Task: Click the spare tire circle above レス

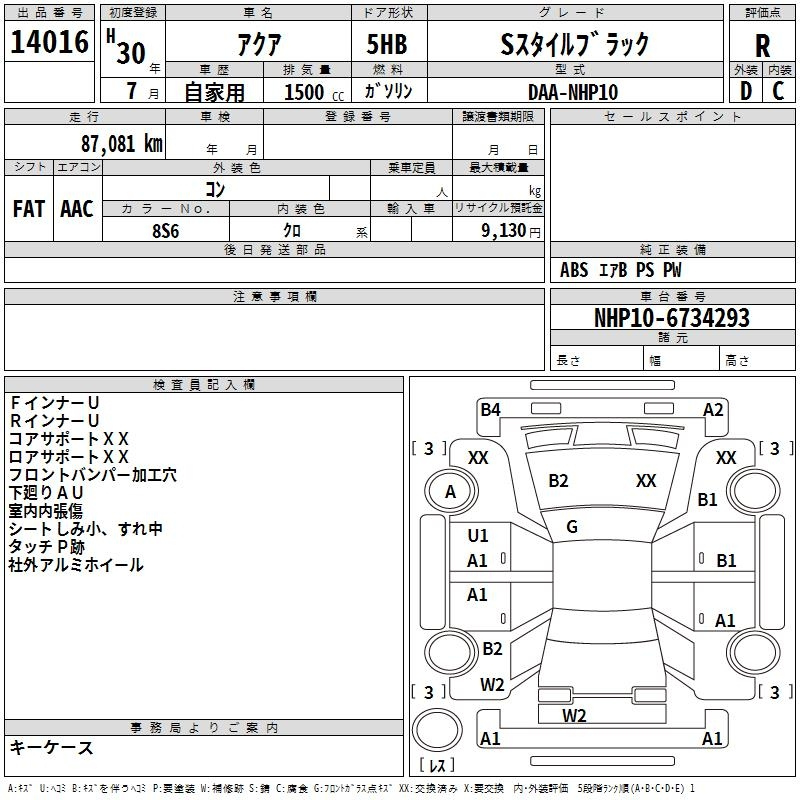Action: pos(437,730)
